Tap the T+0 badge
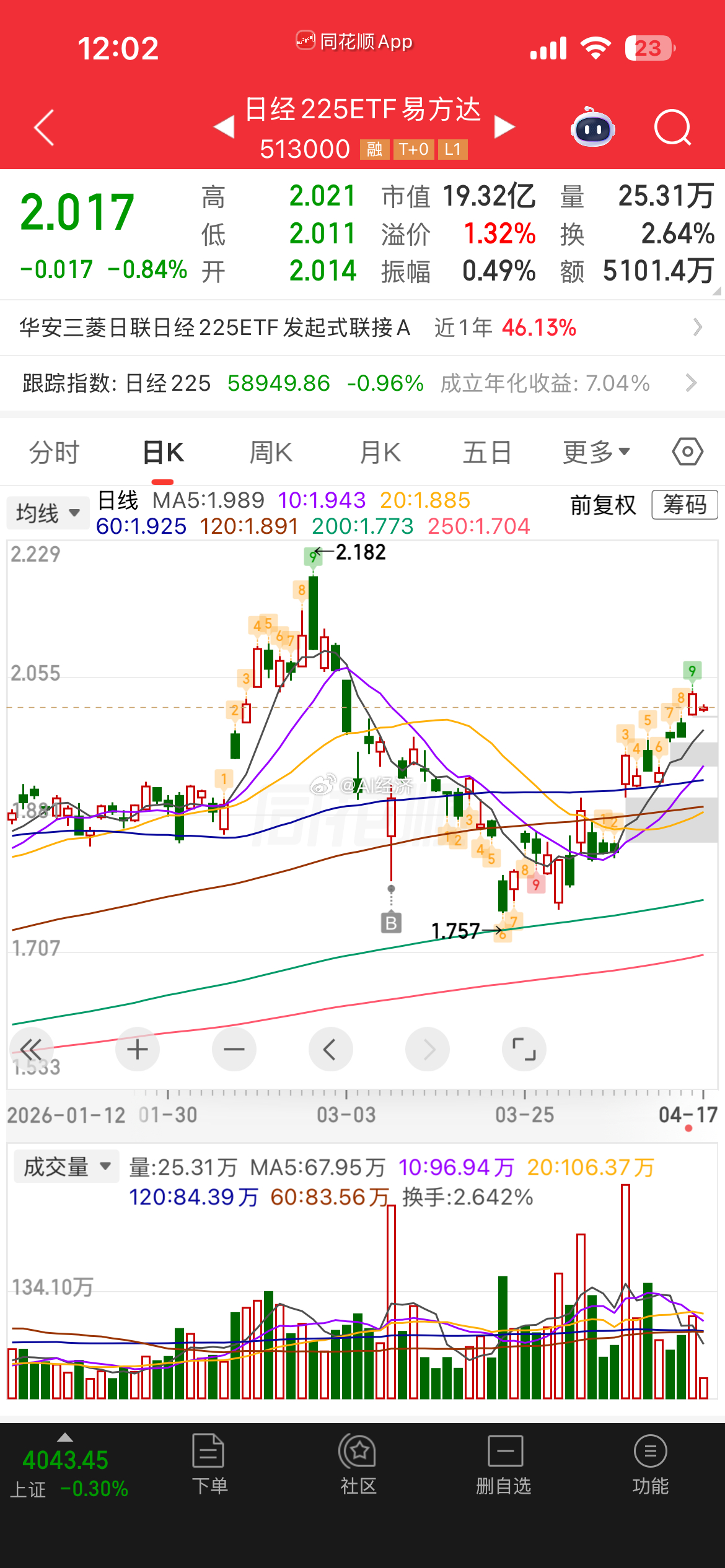The height and width of the screenshot is (1568, 725). (x=413, y=149)
